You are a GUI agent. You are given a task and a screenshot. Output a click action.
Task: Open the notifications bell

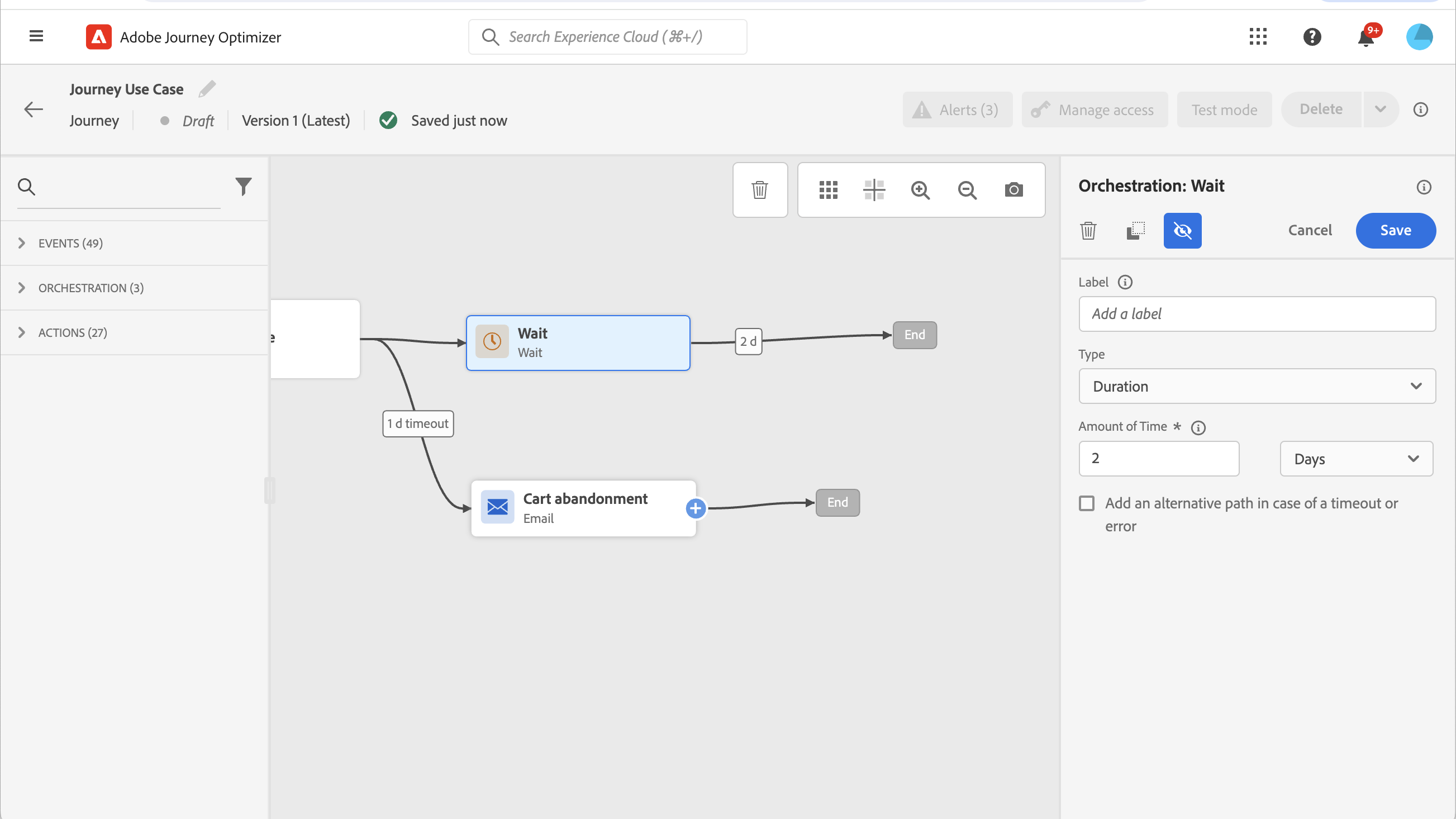(1365, 37)
